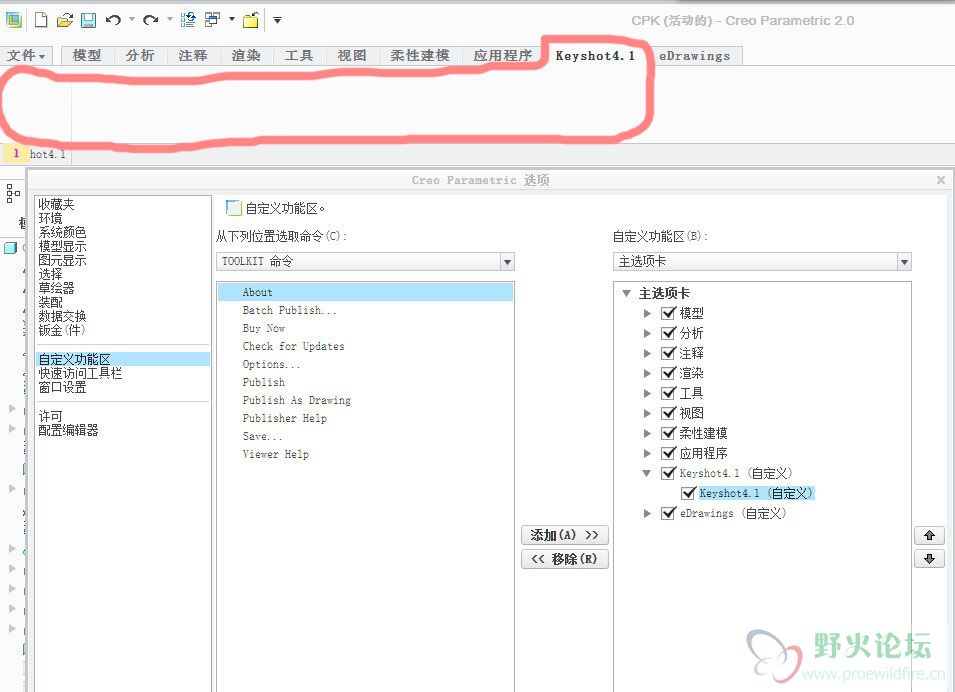This screenshot has height=692, width=955.
Task: Select 草绘器 in options list
Action: 56,288
